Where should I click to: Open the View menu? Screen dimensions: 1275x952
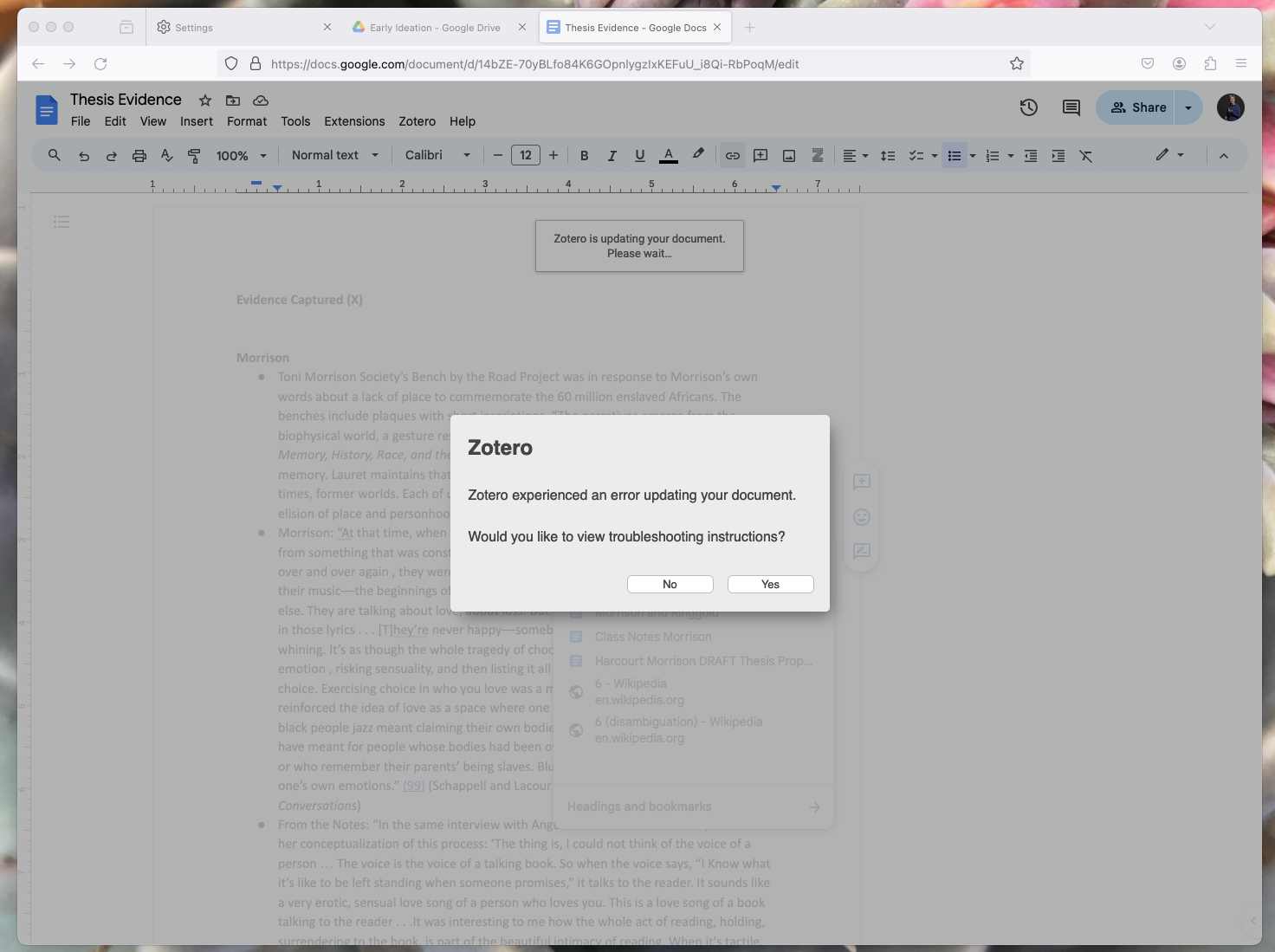(x=153, y=121)
